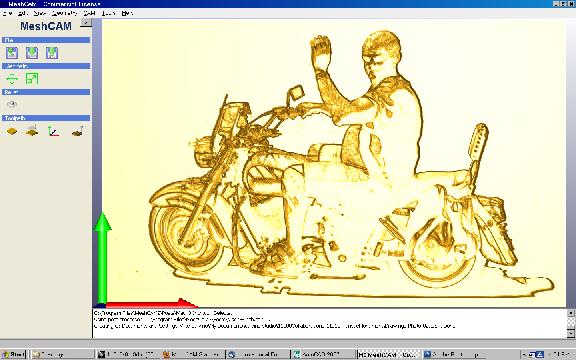Click the green resize-box Geometry icon
Screen dimensions: 576x360
pos(32,79)
